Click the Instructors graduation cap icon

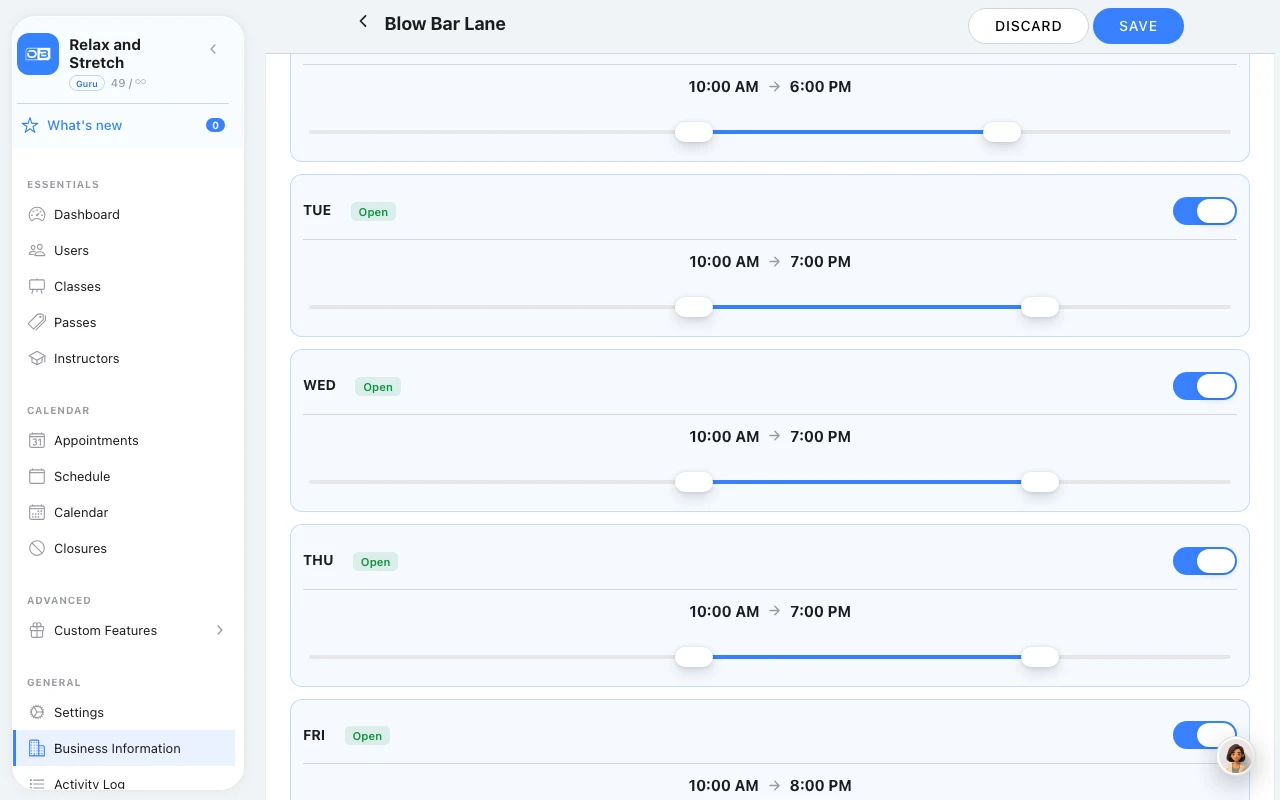(x=37, y=358)
